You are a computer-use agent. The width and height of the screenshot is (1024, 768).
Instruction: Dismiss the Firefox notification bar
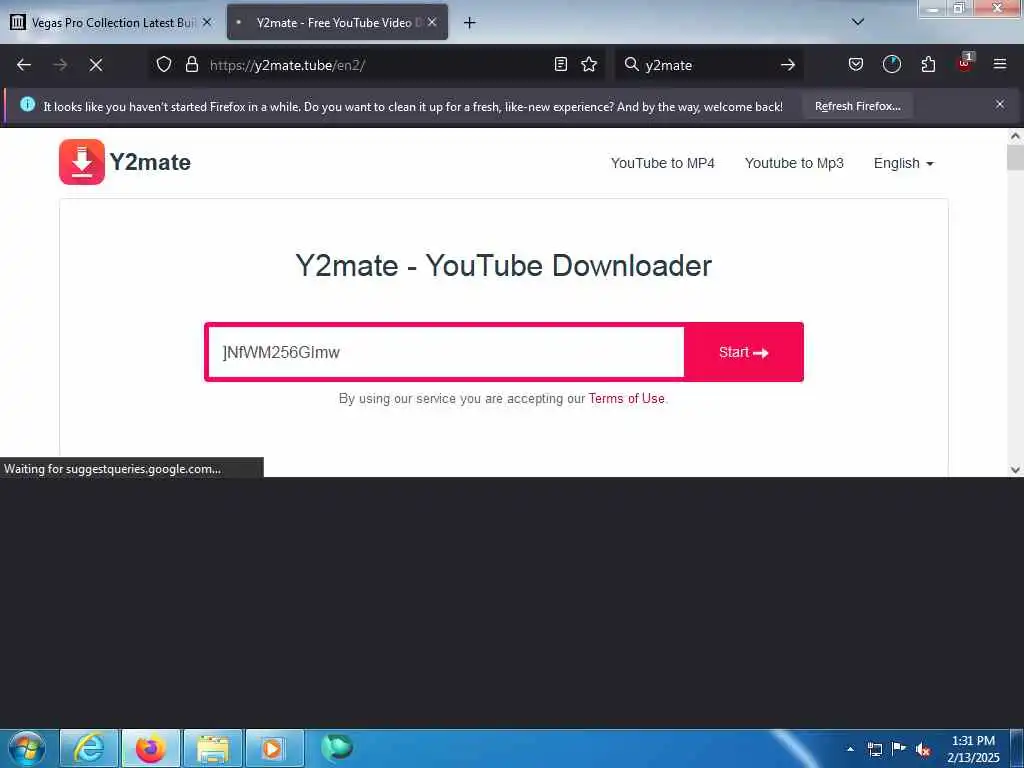1000,104
